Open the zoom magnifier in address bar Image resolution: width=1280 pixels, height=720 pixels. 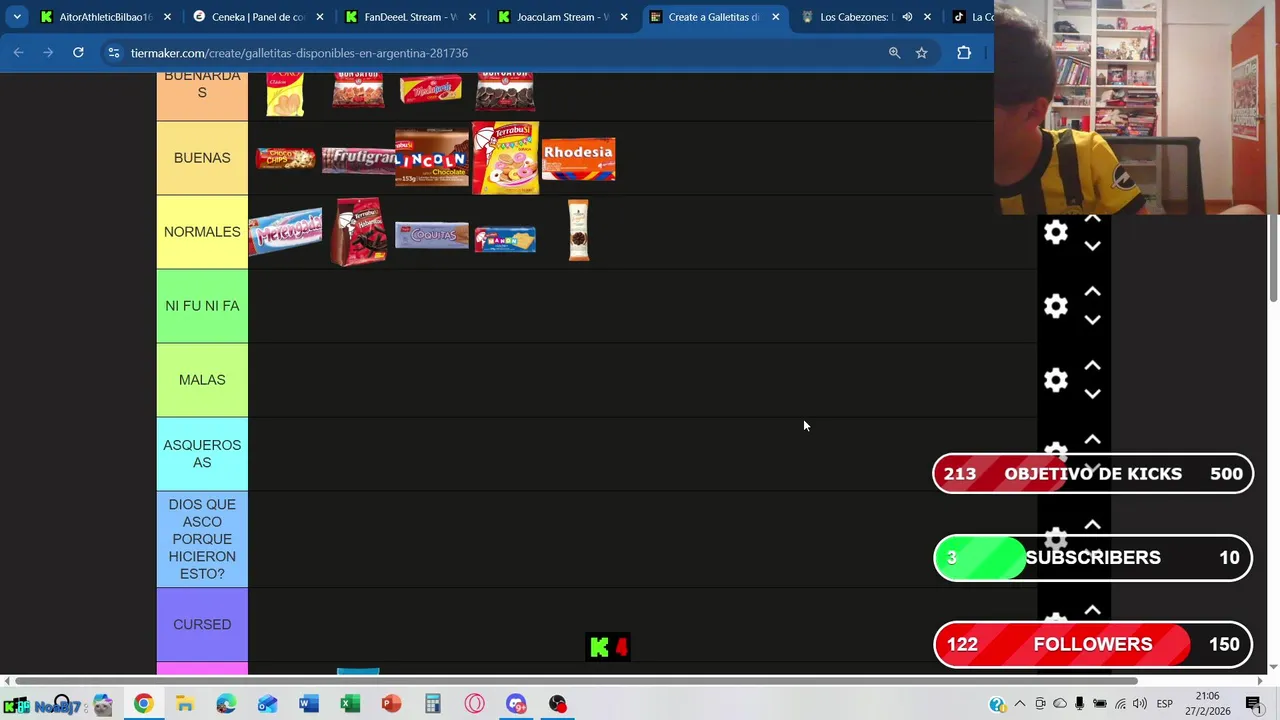(895, 53)
